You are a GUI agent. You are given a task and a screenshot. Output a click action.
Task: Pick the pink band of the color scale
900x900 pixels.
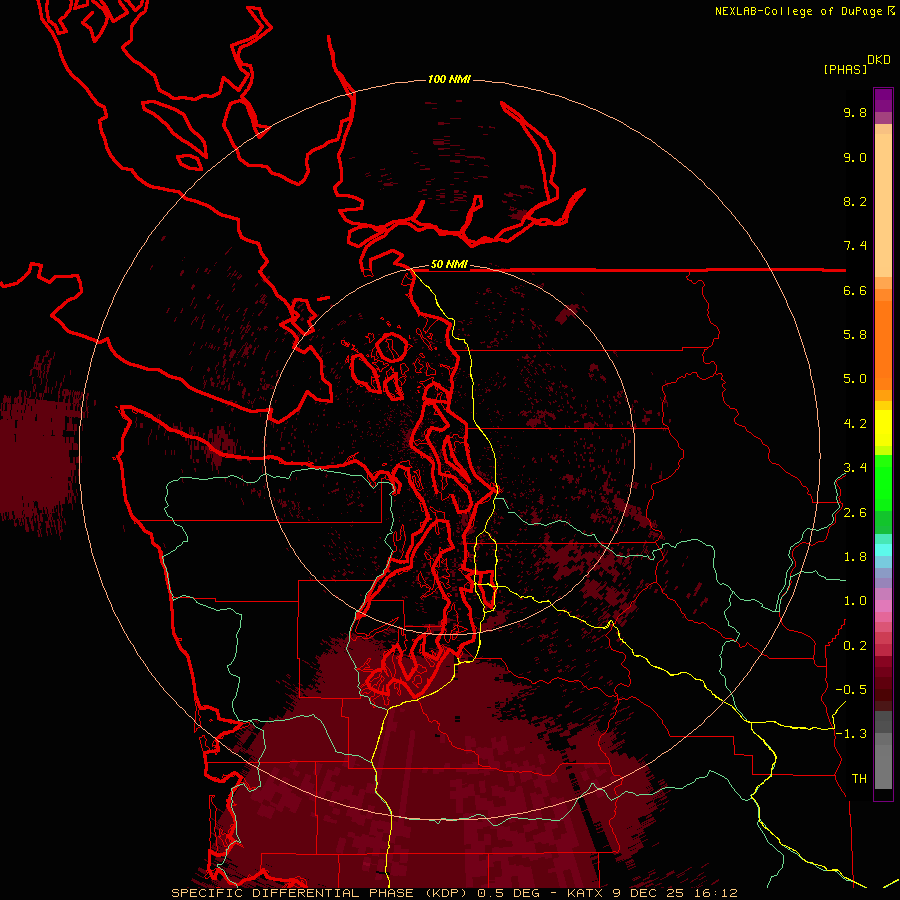click(883, 606)
